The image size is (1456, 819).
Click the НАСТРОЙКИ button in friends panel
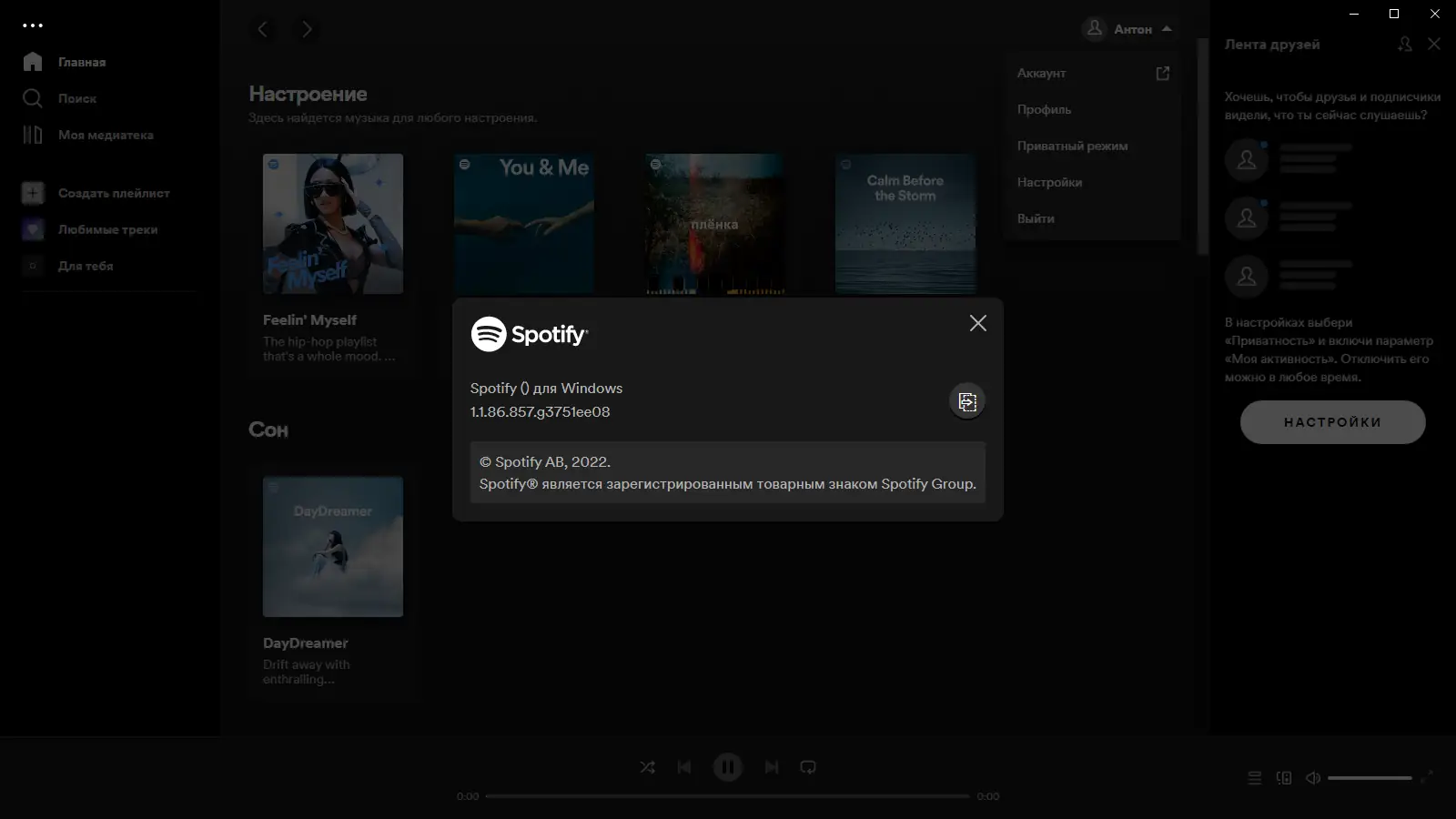point(1333,422)
